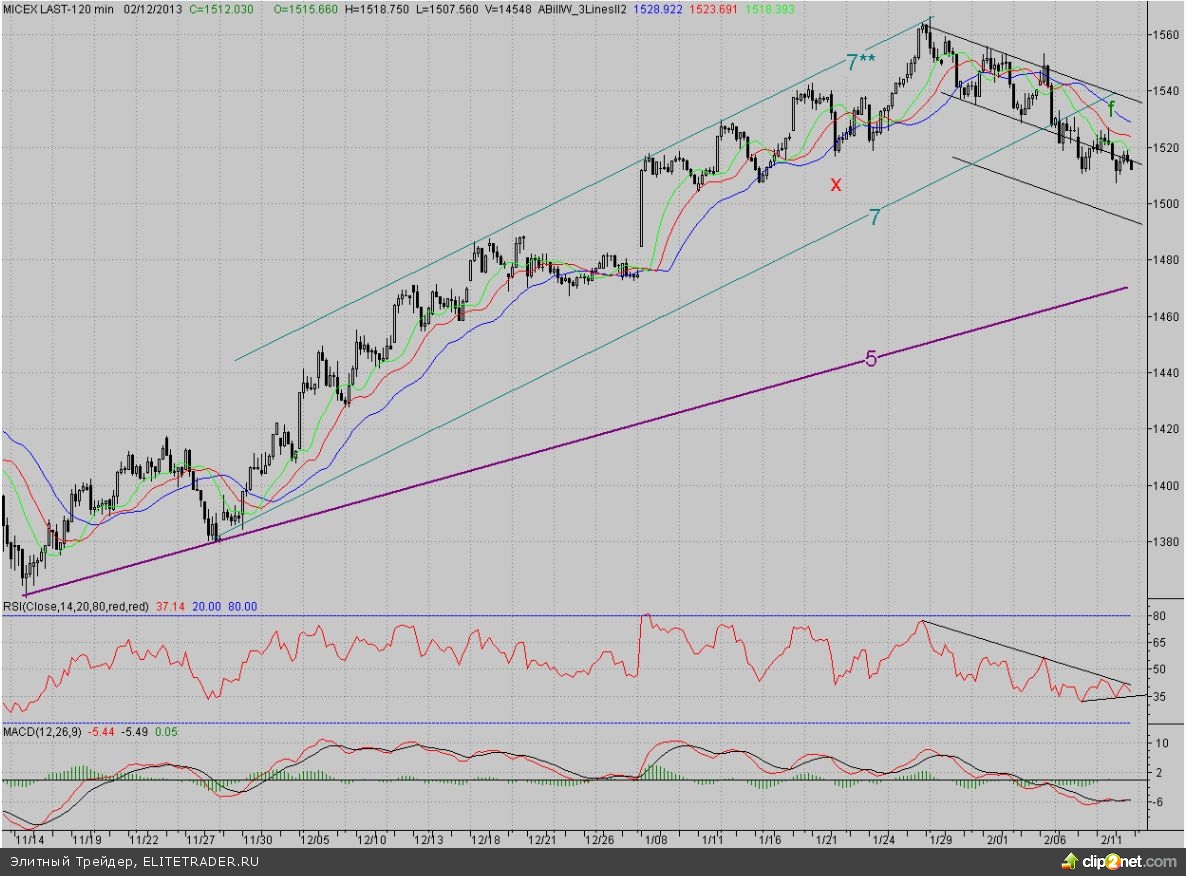Click the green 'f' wave label
Viewport: 1186px width, 876px height.
[1110, 110]
